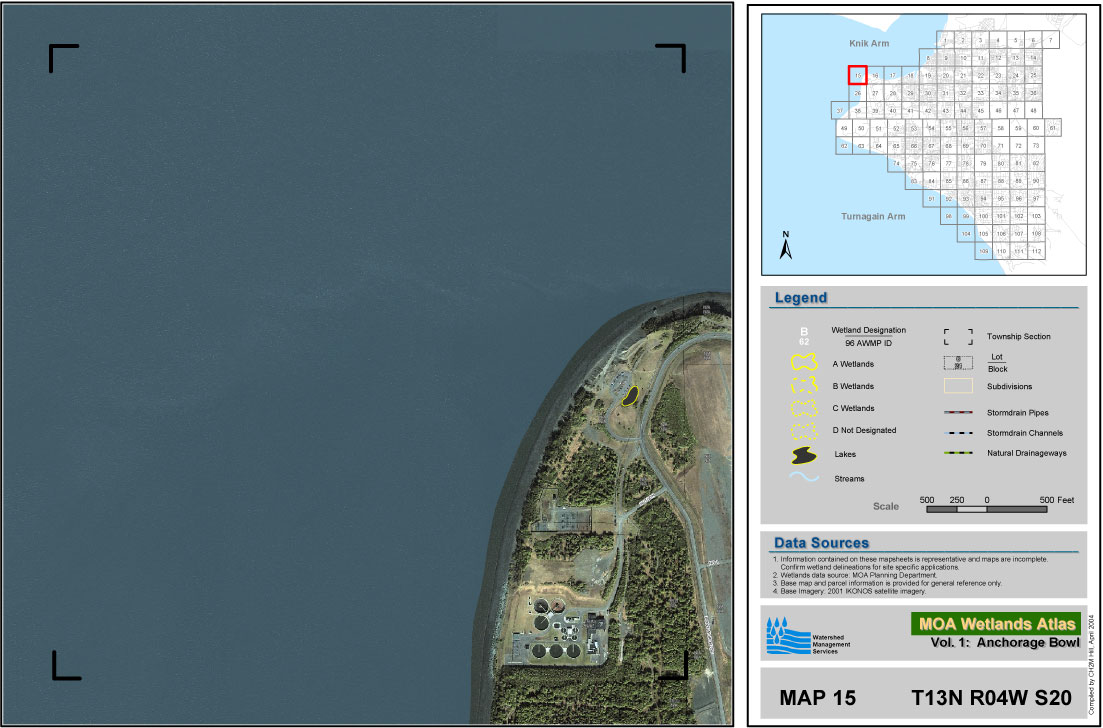Click the D Not Designated symbol
Screen dimensions: 1103x728
pyautogui.click(x=804, y=431)
